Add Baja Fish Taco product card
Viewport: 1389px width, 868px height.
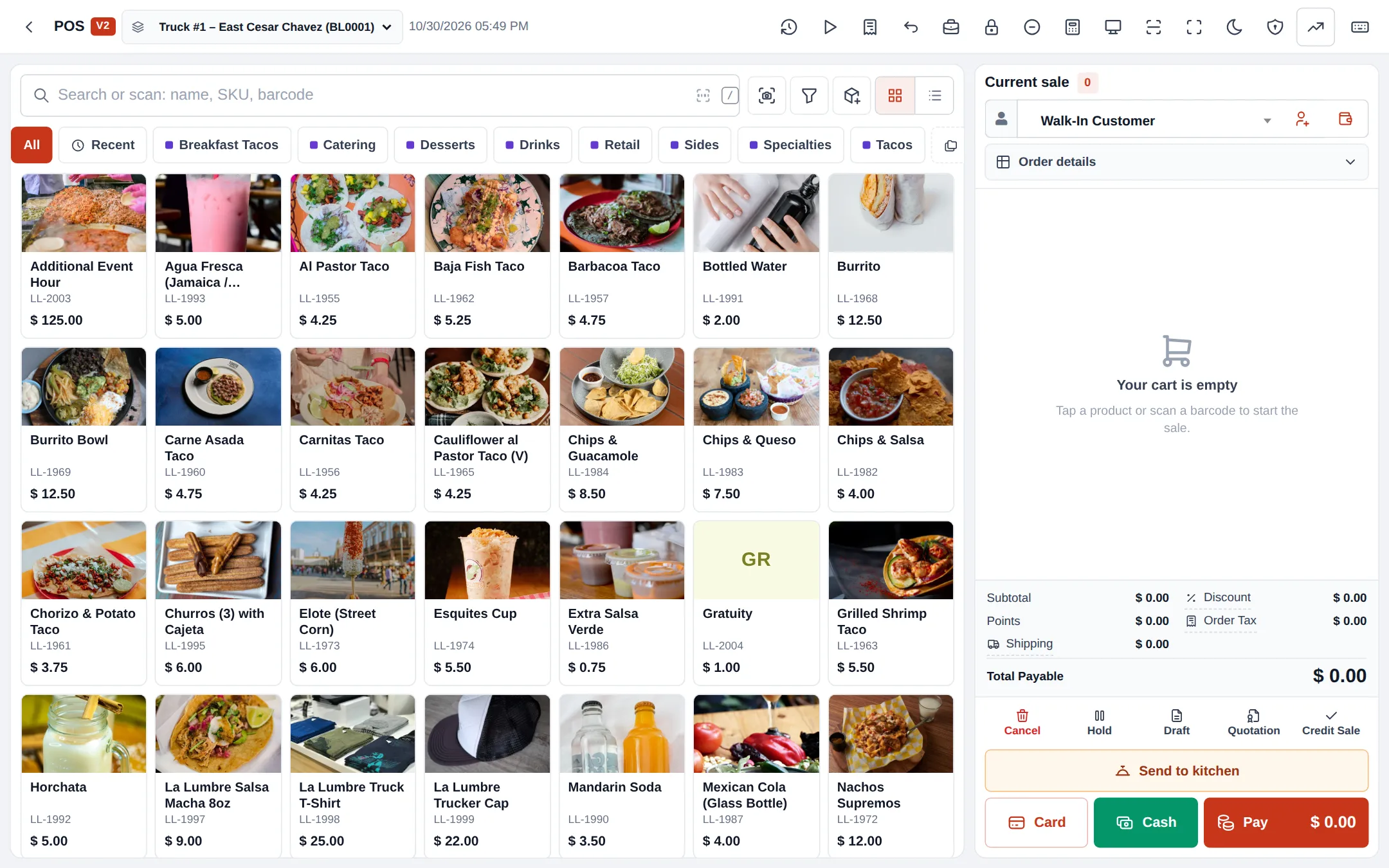point(487,256)
